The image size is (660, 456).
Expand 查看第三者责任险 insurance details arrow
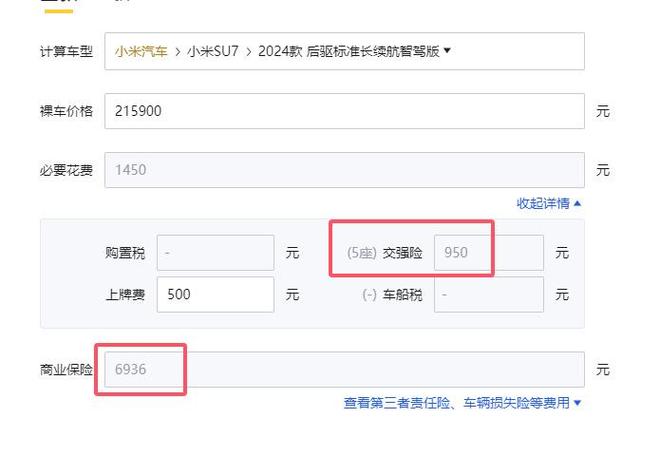[578, 403]
